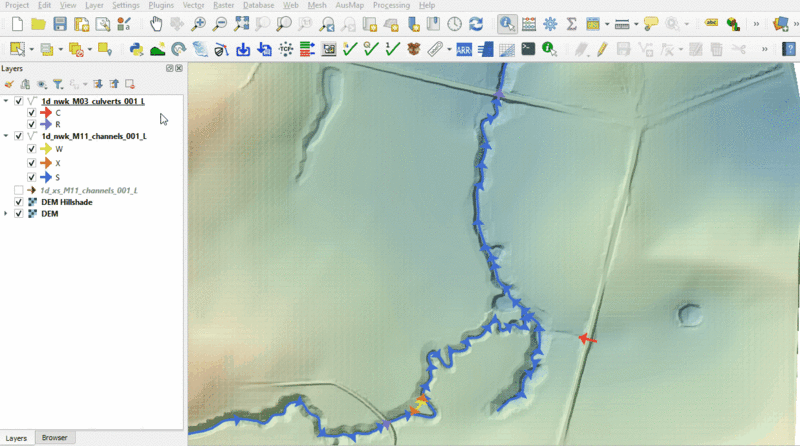The width and height of the screenshot is (800, 446).
Task: Click the Statistical Summary sigma icon
Action: coord(571,23)
